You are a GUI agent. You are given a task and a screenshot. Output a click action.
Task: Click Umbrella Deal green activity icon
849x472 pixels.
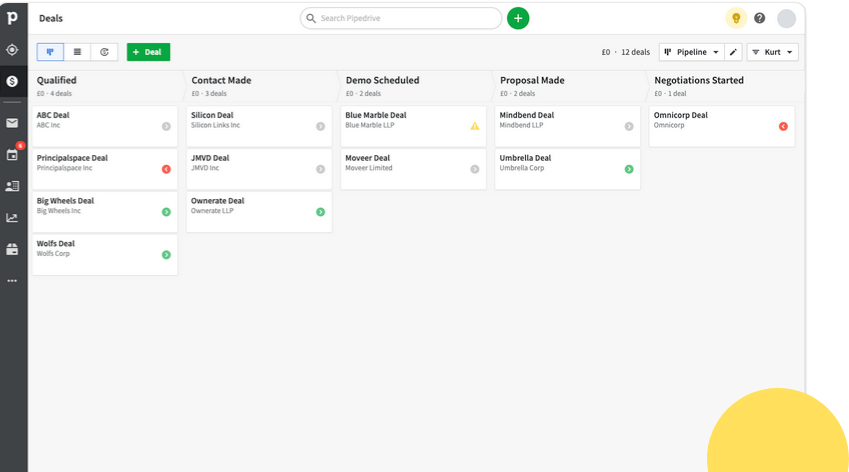click(629, 169)
